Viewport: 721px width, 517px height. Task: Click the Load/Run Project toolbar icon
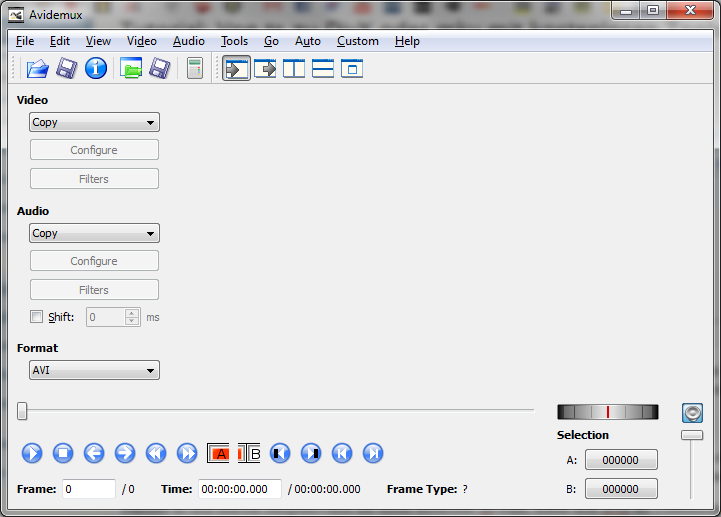click(131, 68)
